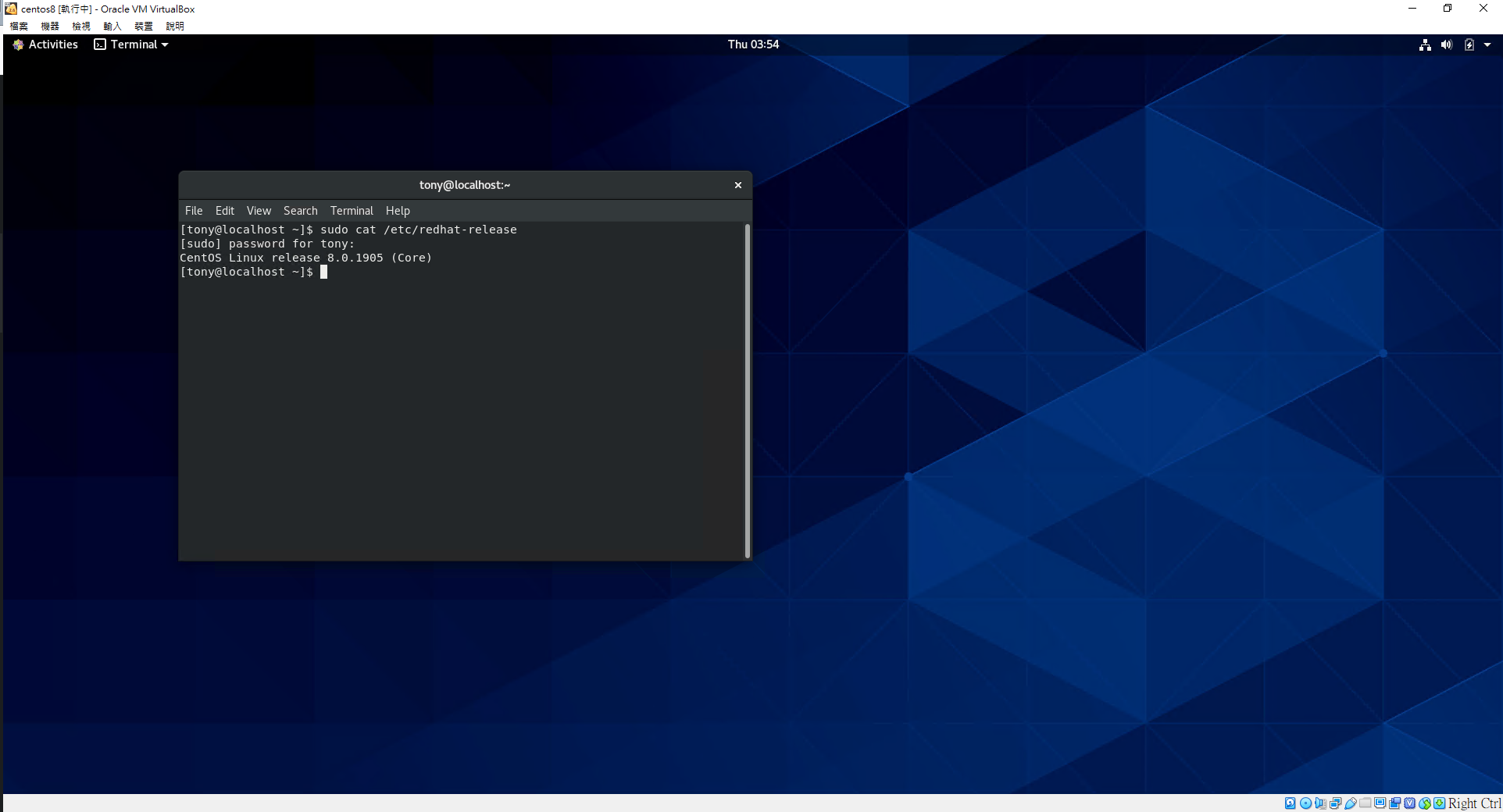Expand the GNOME system menu arrow
Screen dimensions: 1503x812
1487,45
